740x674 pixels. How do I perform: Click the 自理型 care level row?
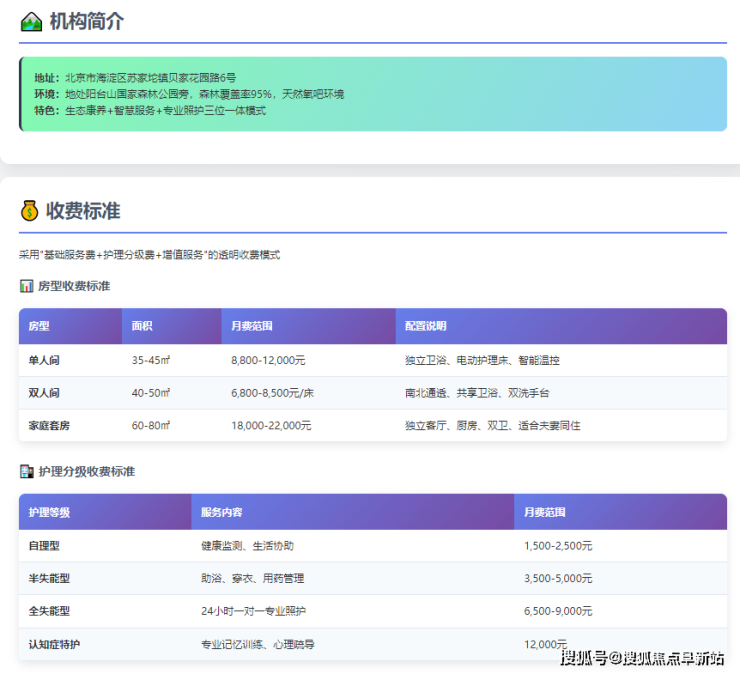pos(44,546)
